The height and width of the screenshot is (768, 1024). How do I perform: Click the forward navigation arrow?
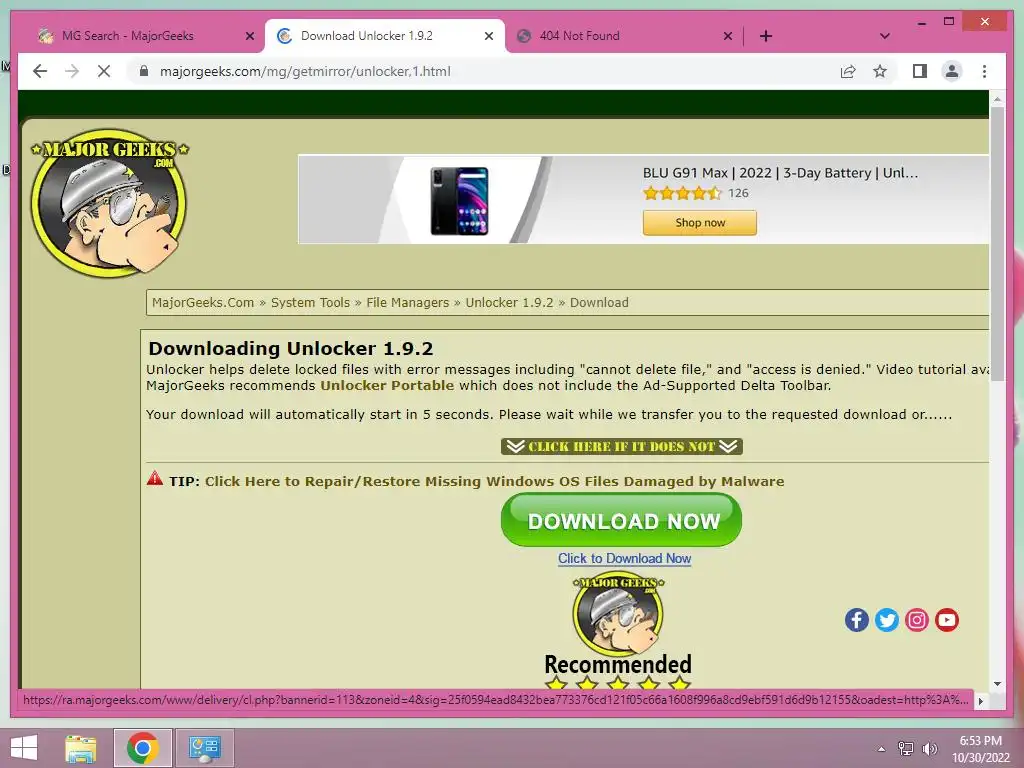click(x=72, y=71)
